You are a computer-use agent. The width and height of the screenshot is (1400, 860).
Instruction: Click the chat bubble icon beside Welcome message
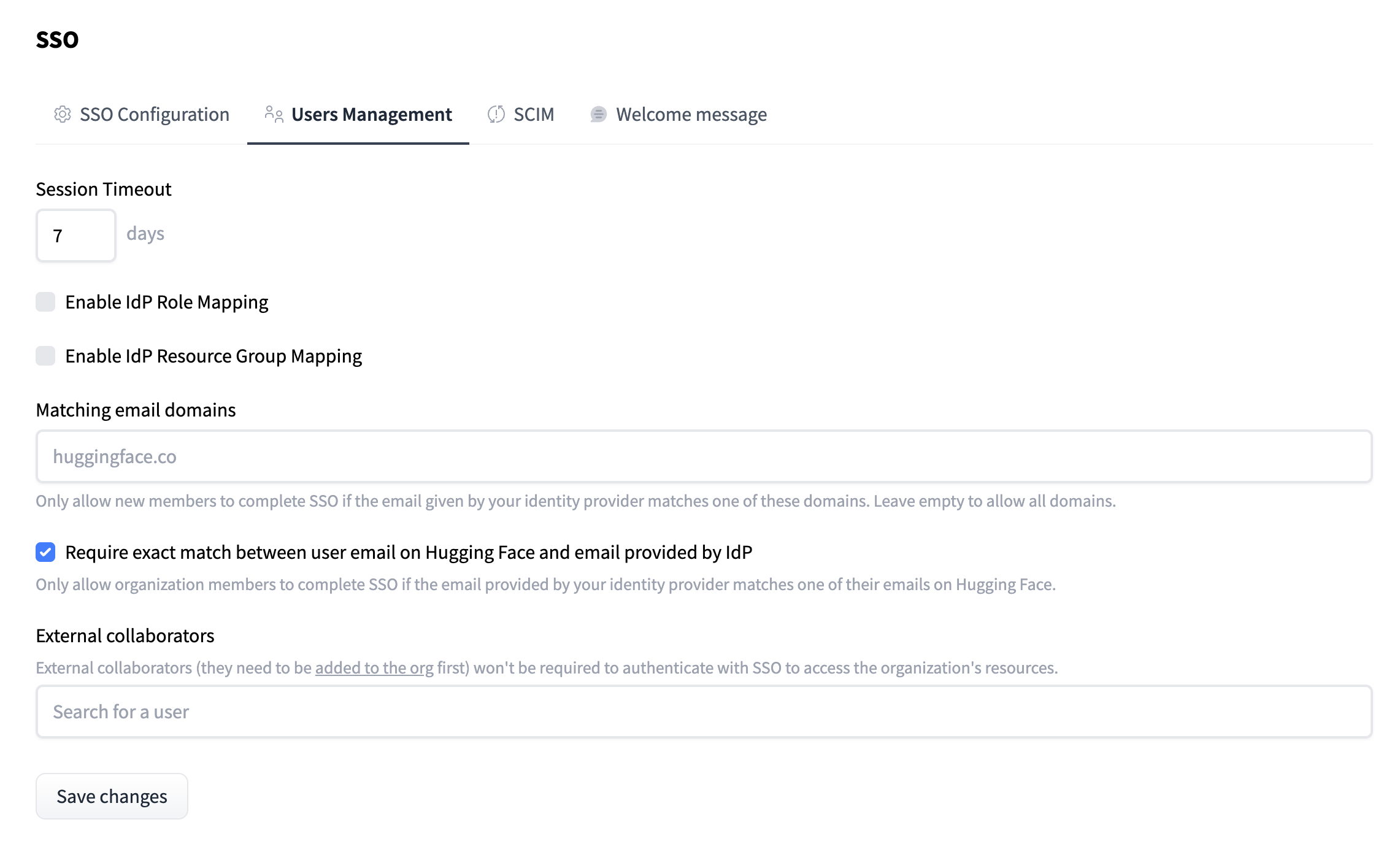[598, 114]
